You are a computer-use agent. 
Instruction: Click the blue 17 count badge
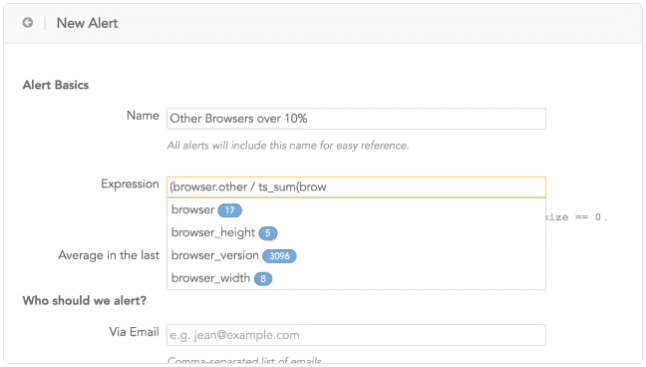[x=229, y=210]
